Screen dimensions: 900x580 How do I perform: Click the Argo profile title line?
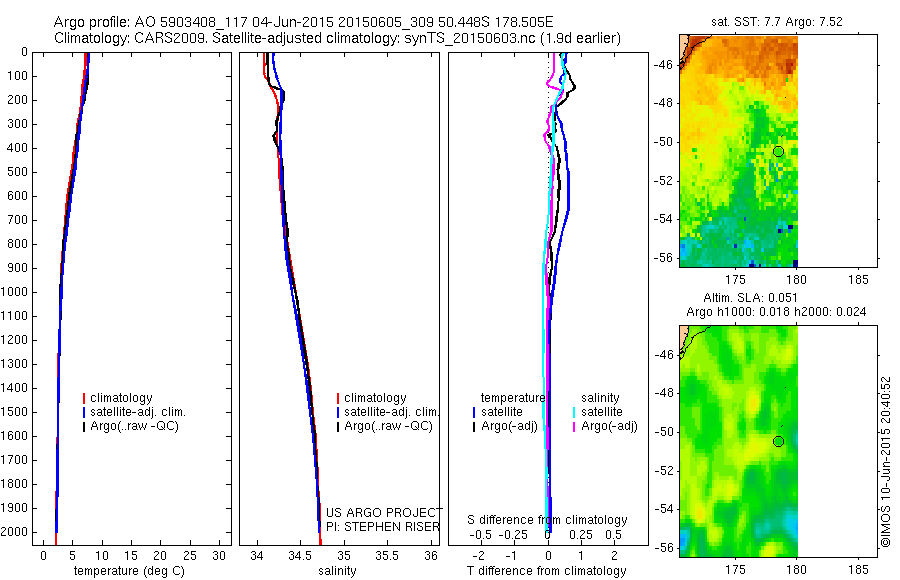304,22
